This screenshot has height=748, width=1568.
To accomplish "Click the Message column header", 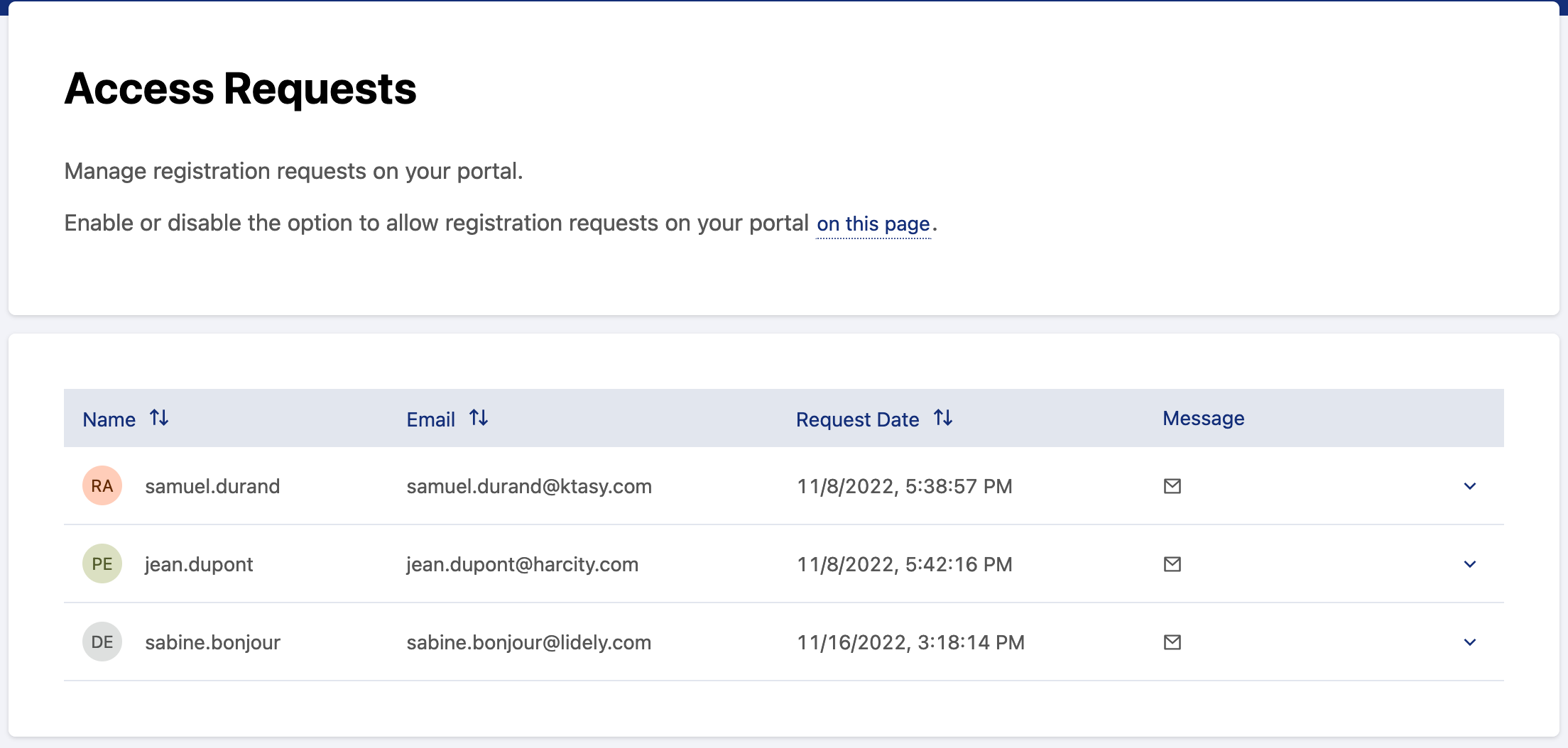I will pos(1203,419).
